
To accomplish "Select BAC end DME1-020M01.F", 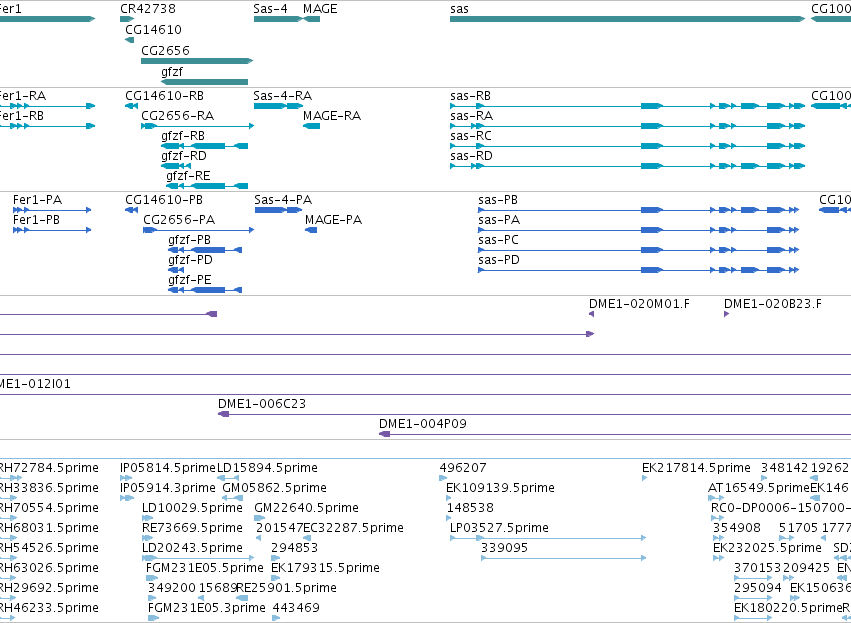I will click(592, 314).
